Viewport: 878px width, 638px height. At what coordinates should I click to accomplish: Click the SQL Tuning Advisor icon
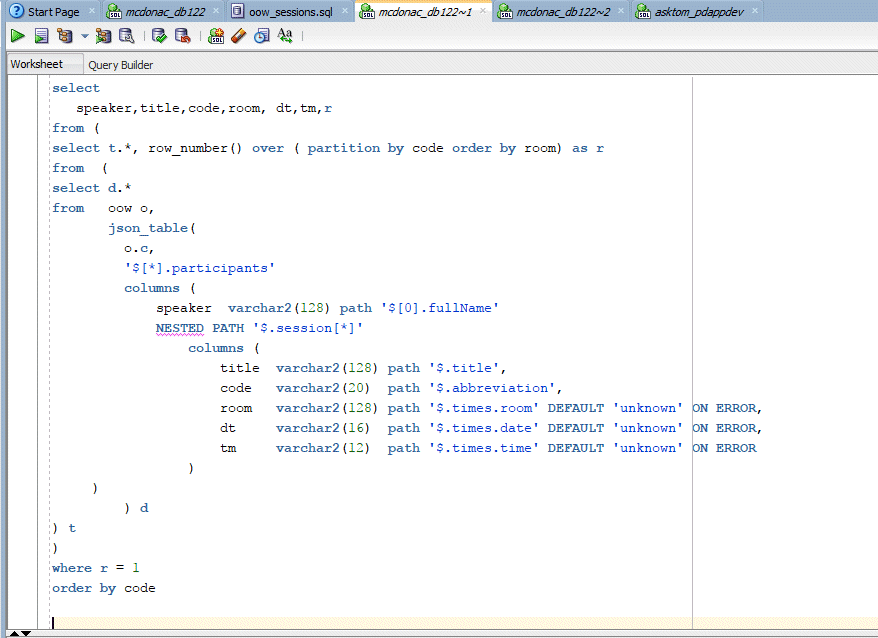click(126, 36)
